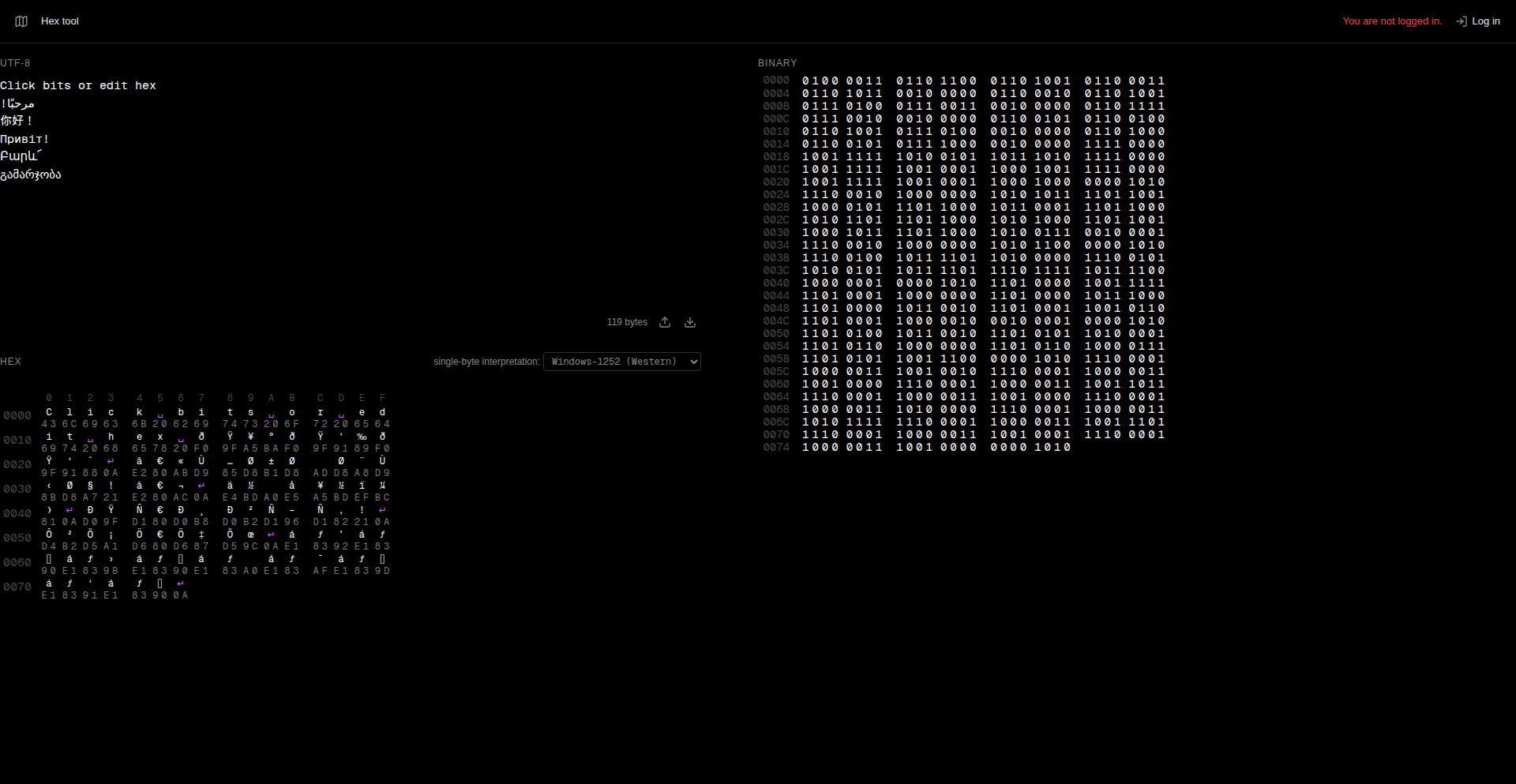Toggle a binary bit at offset 0020
The width and height of the screenshot is (1516, 784).
pos(805,182)
